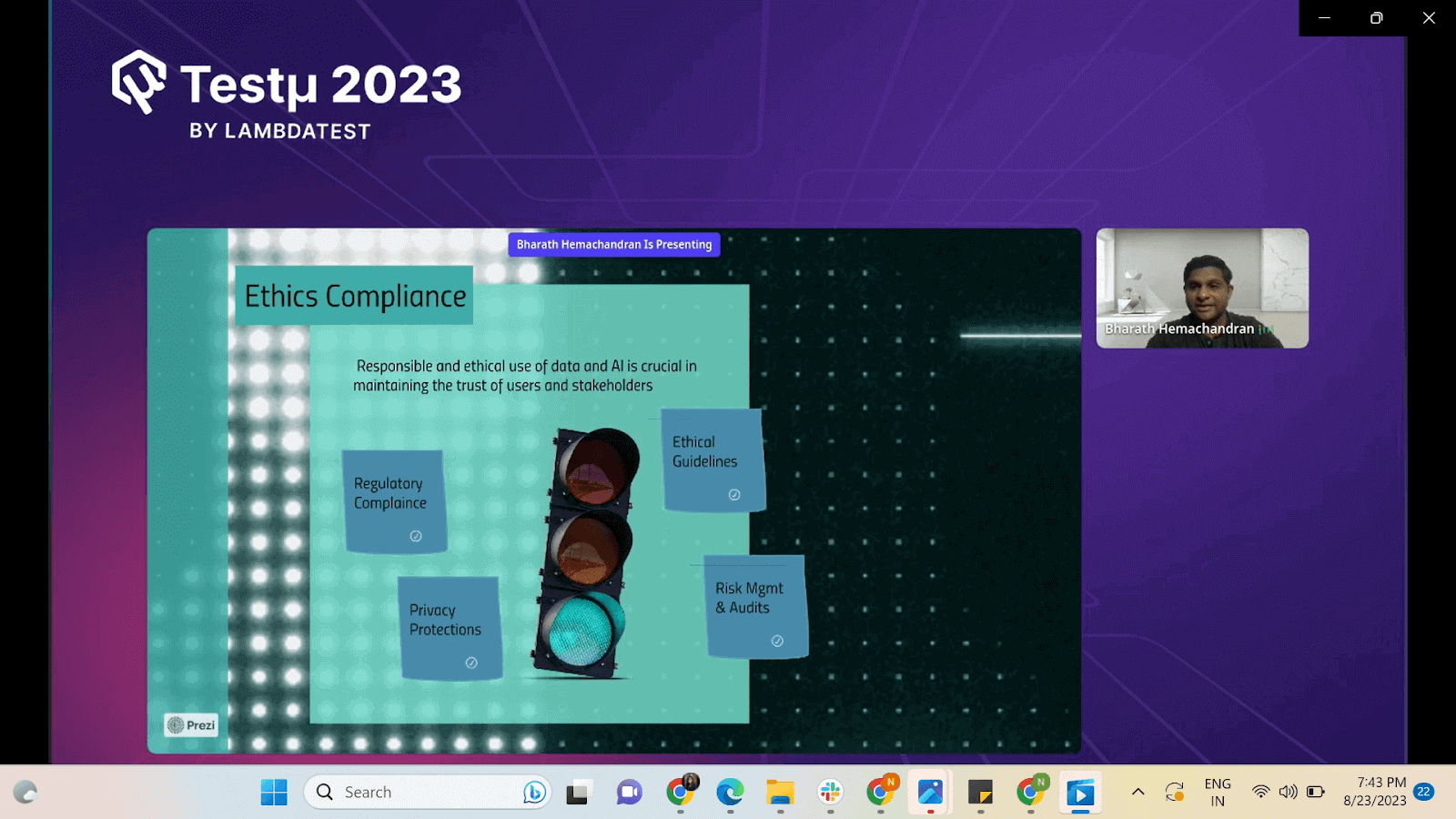
Task: Close the video player window
Action: (1429, 18)
